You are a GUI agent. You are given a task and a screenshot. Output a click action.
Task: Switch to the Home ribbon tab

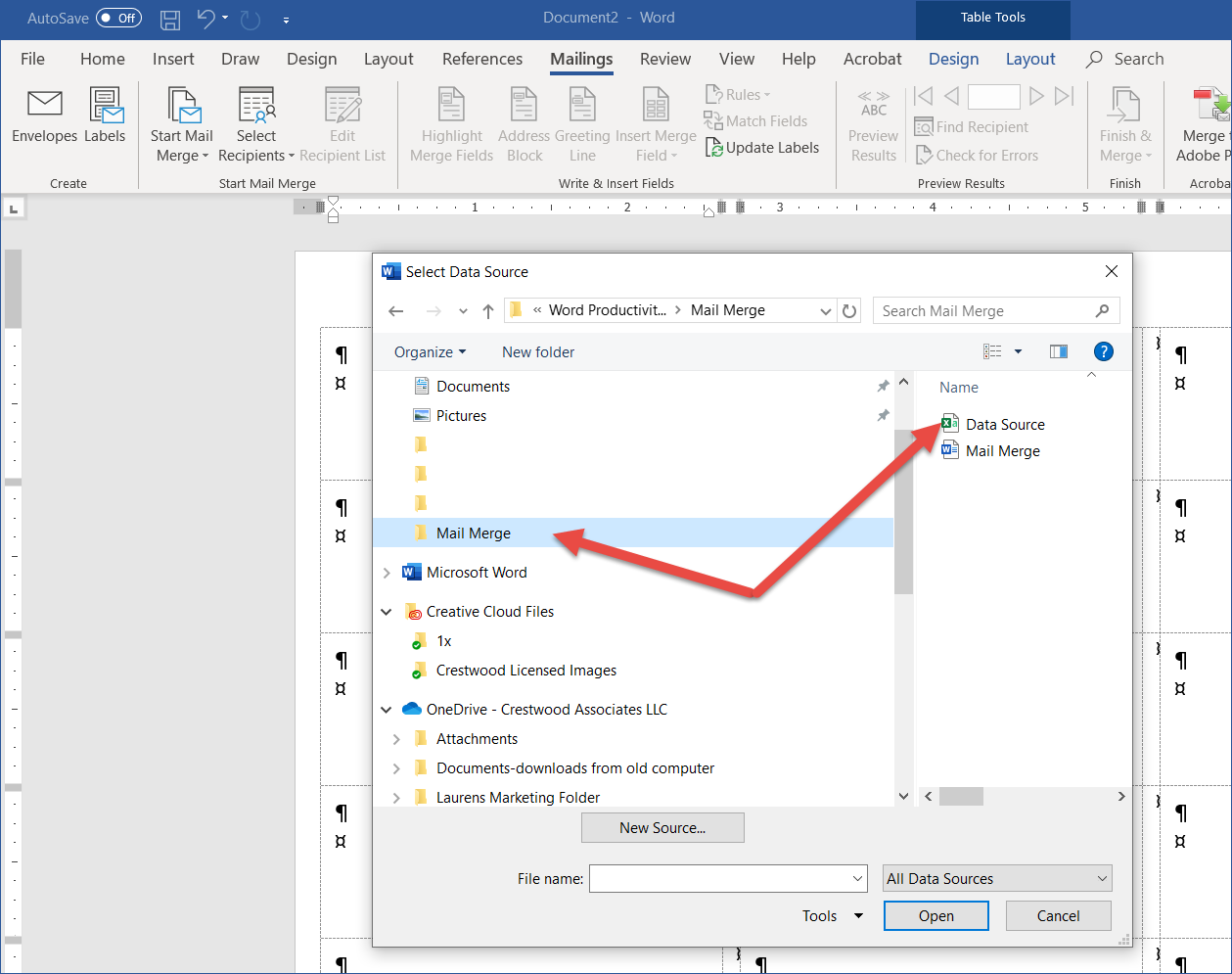coord(103,60)
